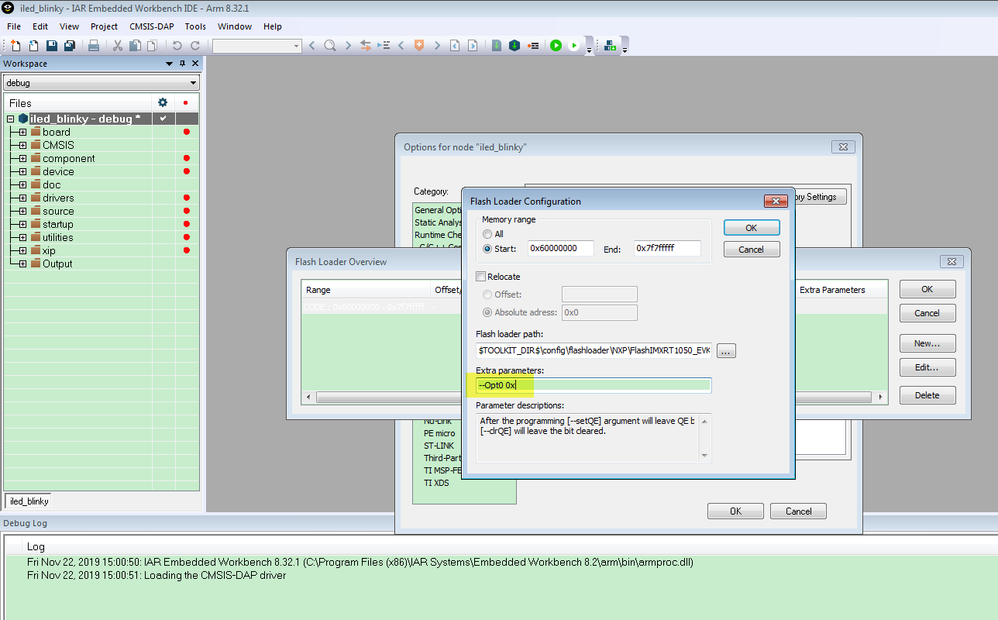Click the Find magnifier icon in toolbar
Viewport: 998px width, 620px height.
pos(330,45)
